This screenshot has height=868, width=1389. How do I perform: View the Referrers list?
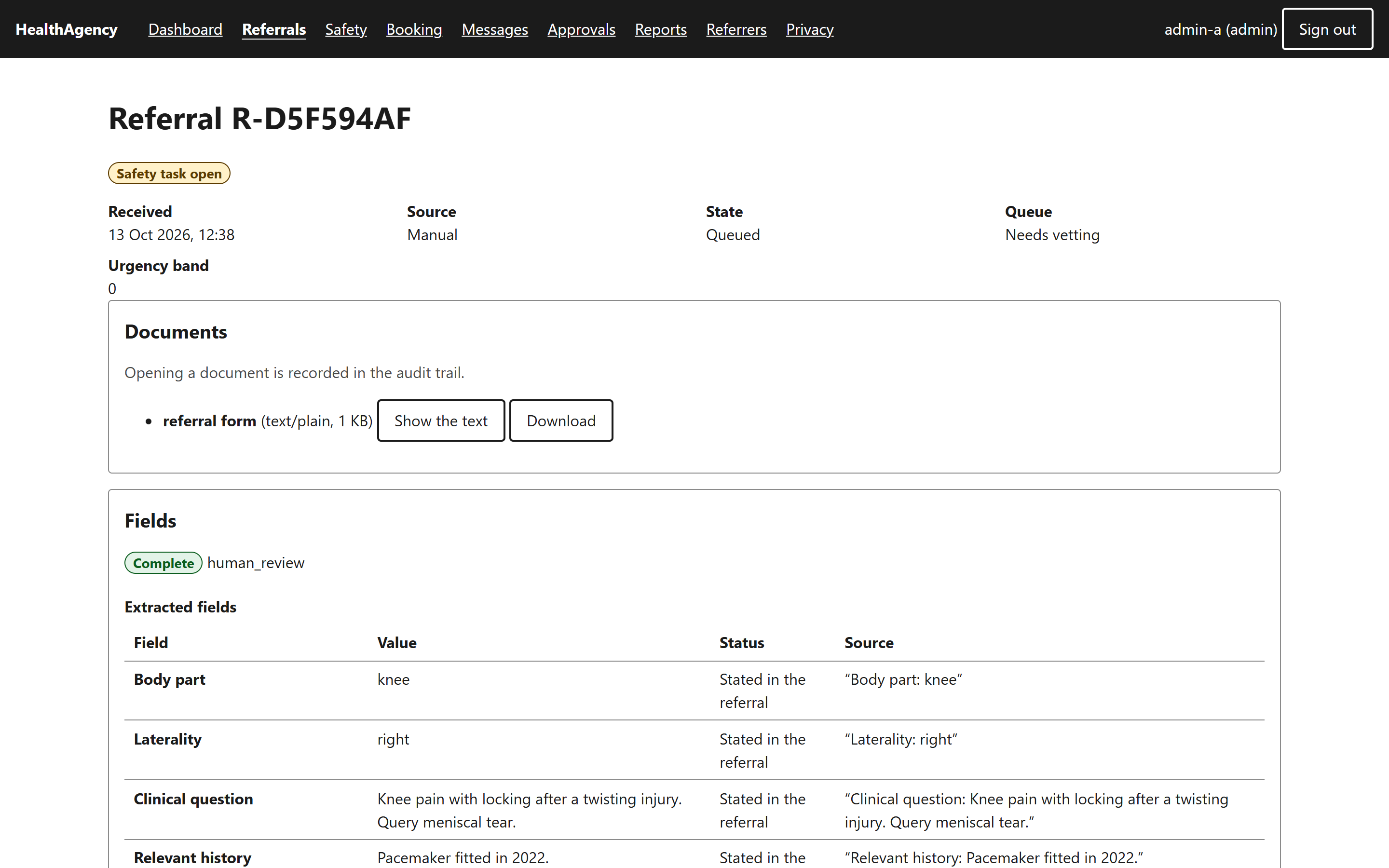736,29
